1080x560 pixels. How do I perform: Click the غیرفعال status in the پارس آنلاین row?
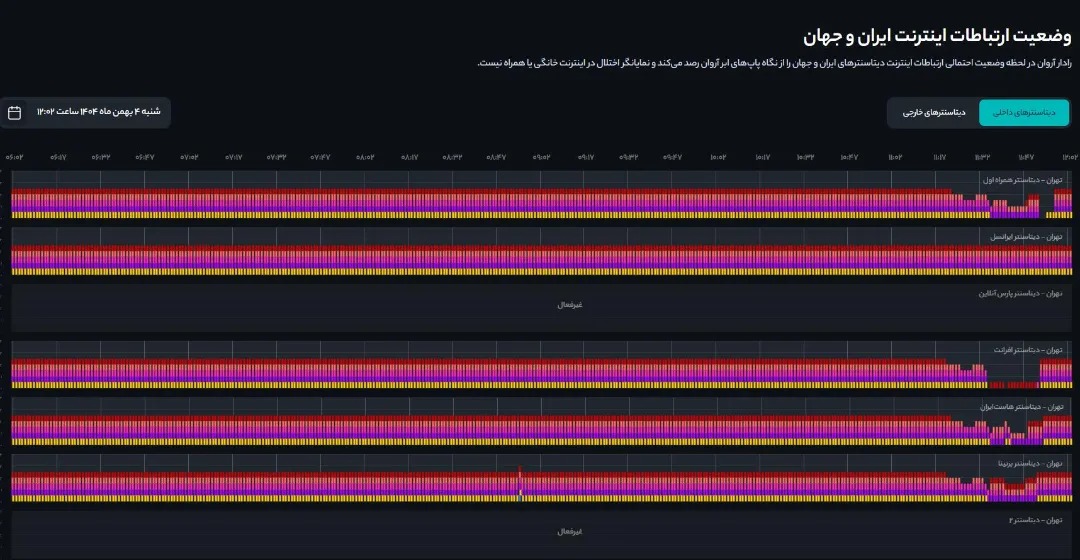click(570, 304)
